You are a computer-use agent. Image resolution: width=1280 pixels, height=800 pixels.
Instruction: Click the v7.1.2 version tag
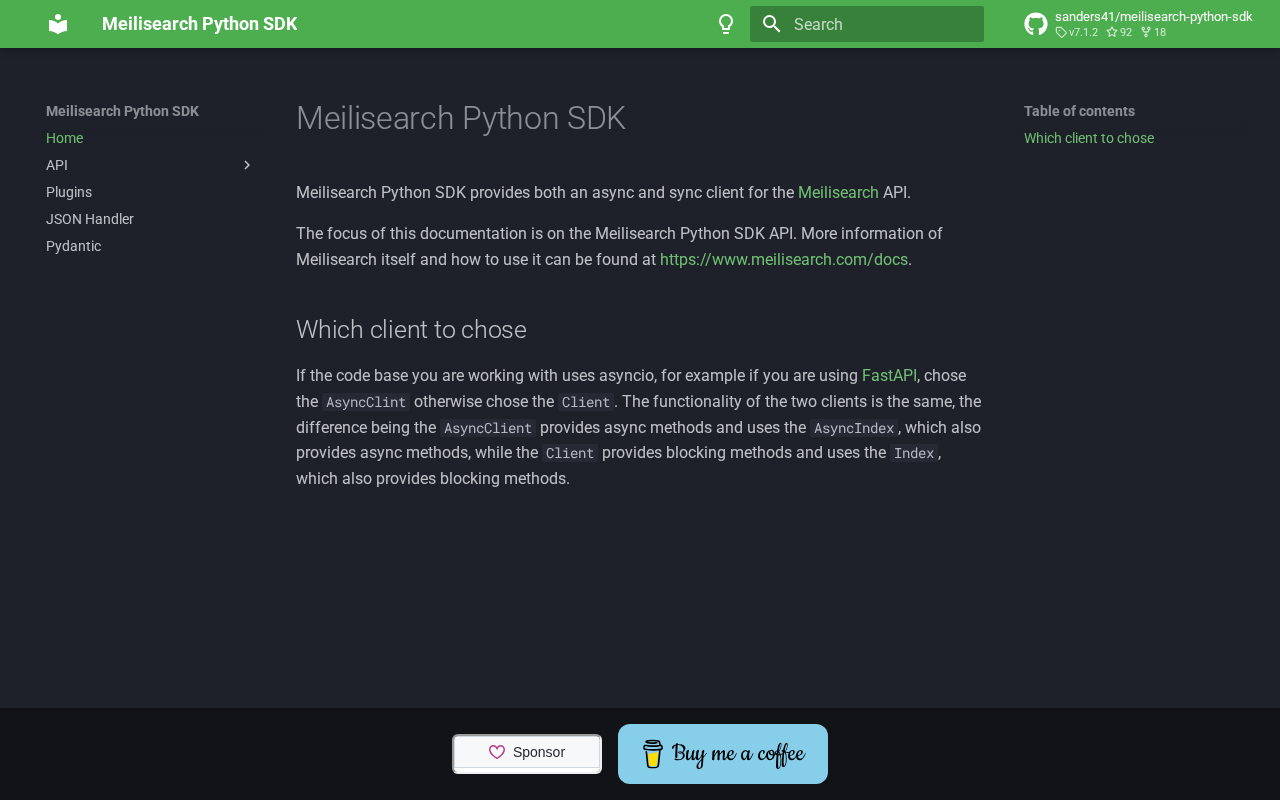1077,32
